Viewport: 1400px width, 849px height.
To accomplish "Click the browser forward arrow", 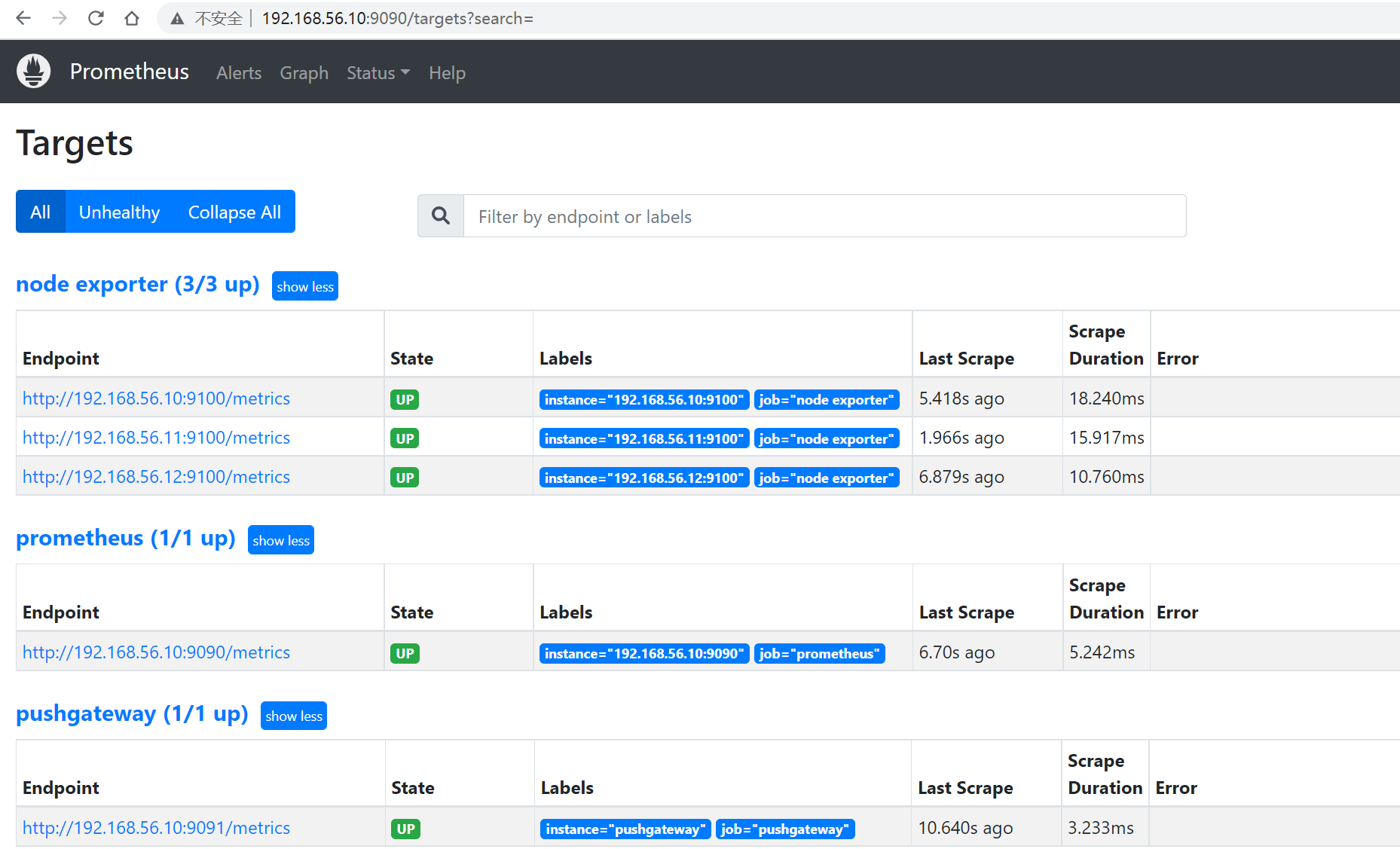I will pos(60,18).
